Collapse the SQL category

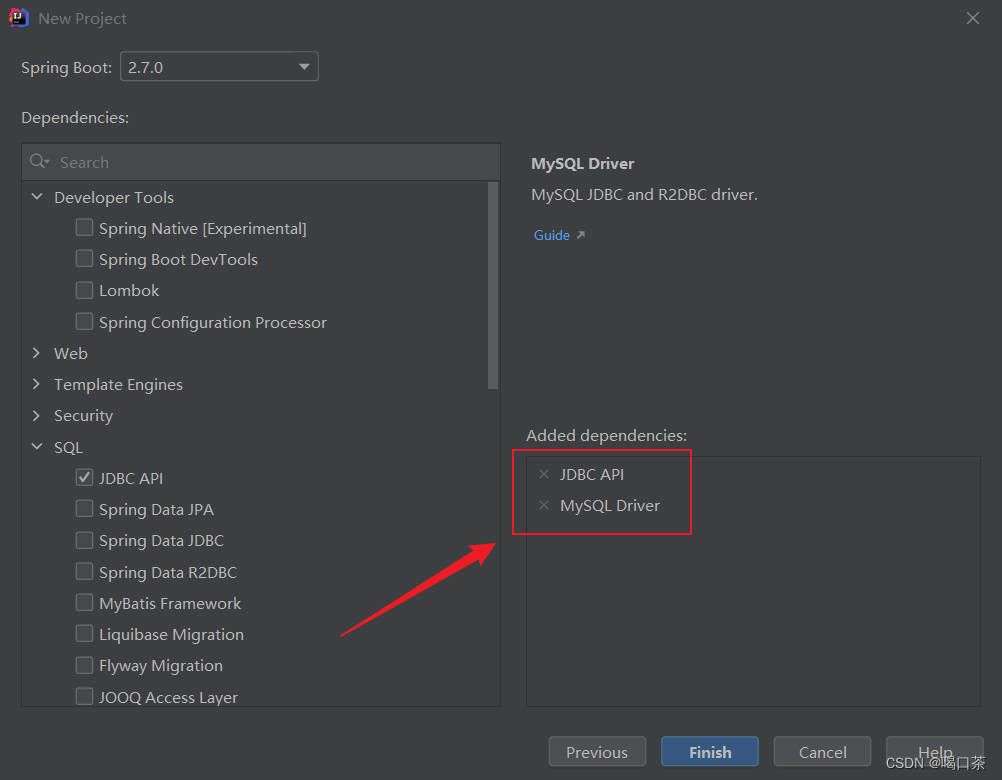37,447
